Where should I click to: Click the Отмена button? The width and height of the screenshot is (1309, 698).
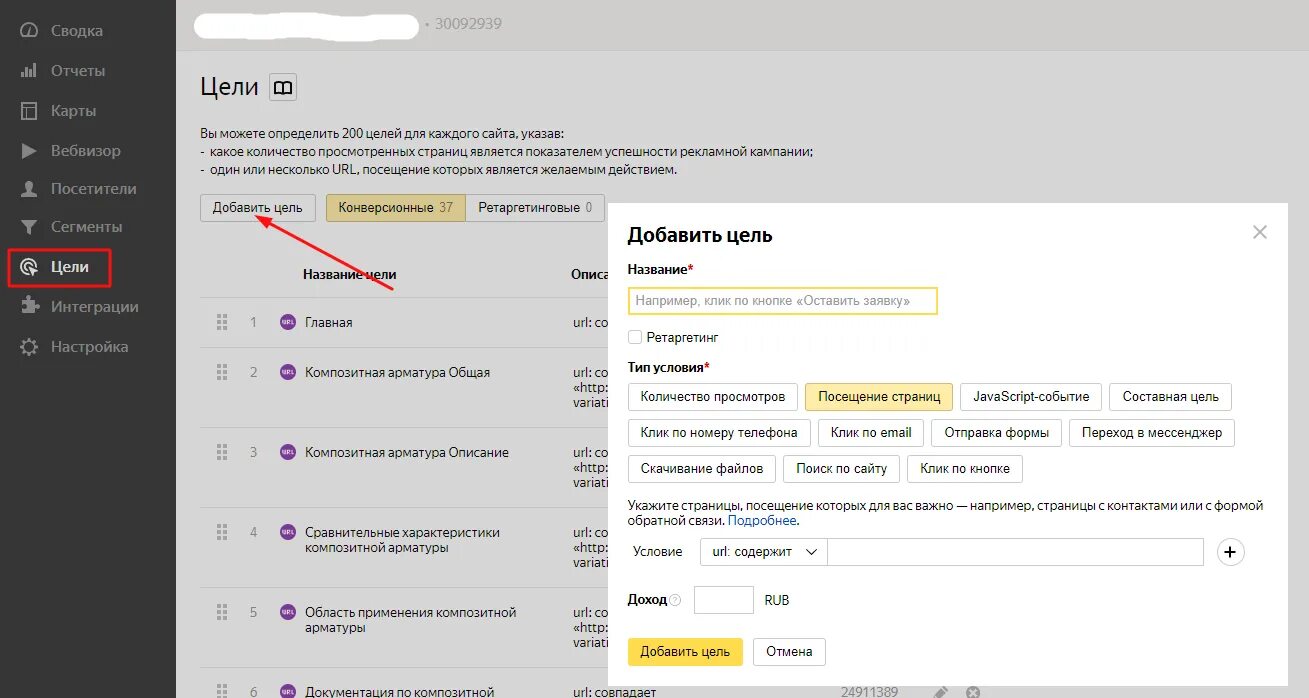789,652
